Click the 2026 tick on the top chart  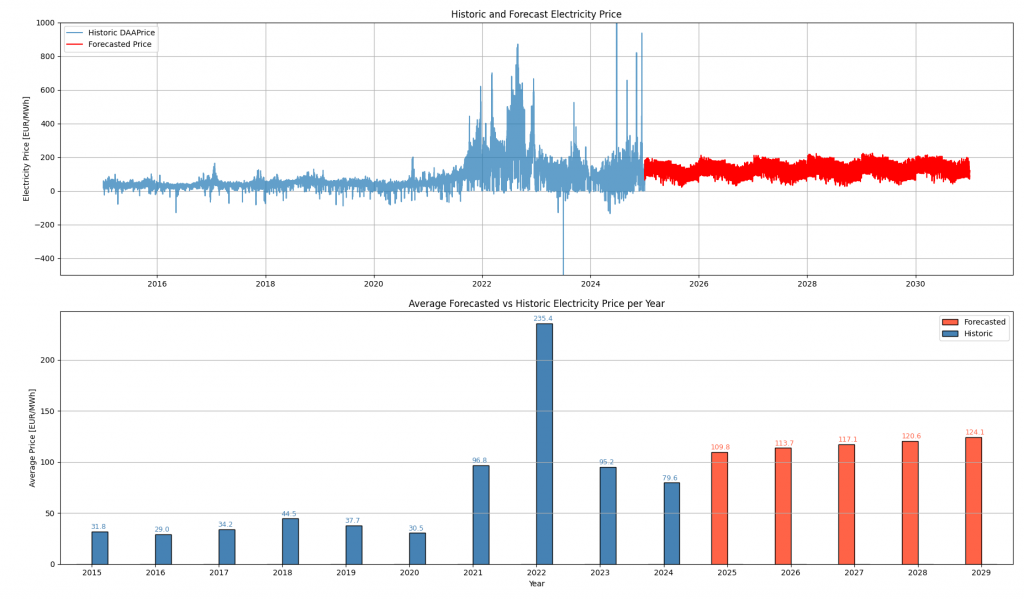click(x=698, y=285)
